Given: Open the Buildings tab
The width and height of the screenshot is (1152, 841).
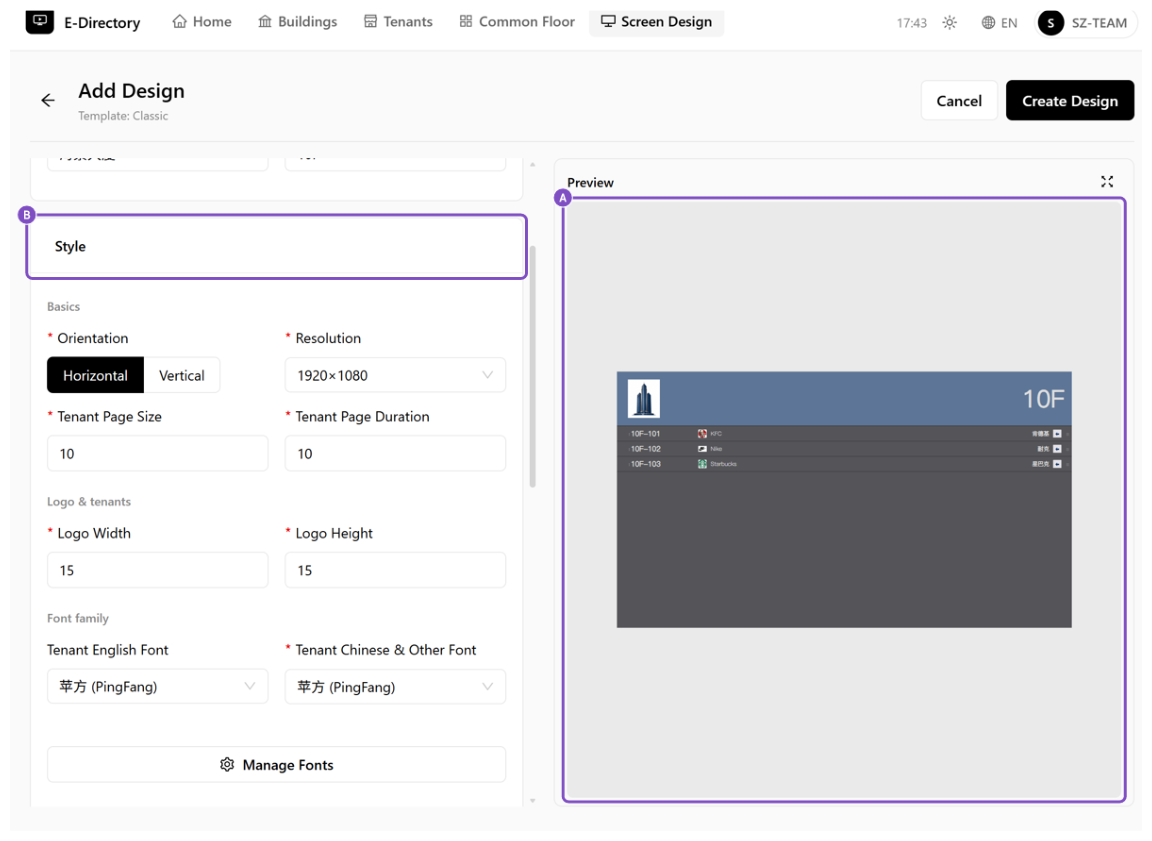Looking at the screenshot, I should (298, 22).
